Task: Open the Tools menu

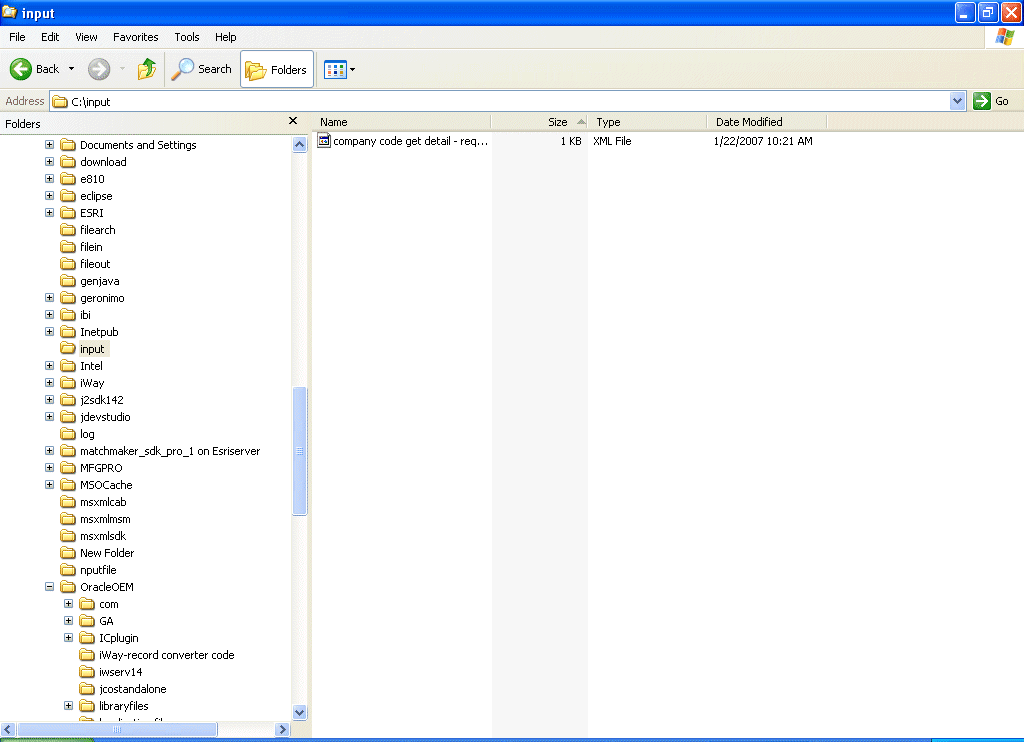Action: (x=186, y=37)
